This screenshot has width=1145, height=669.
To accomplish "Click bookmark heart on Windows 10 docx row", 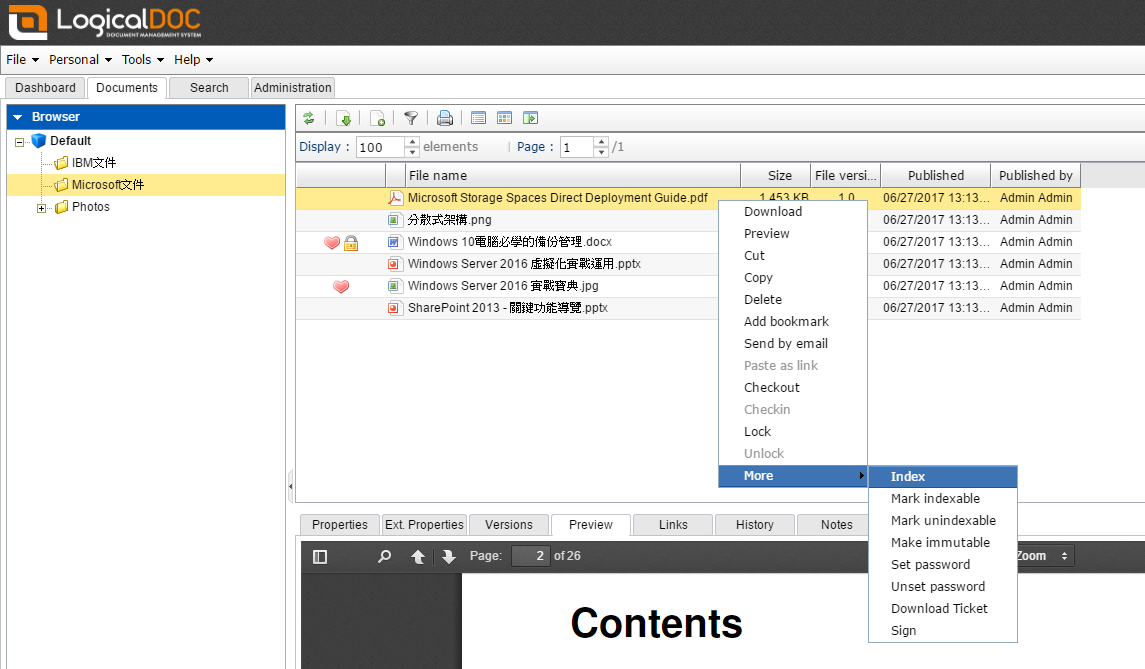I will (x=332, y=242).
